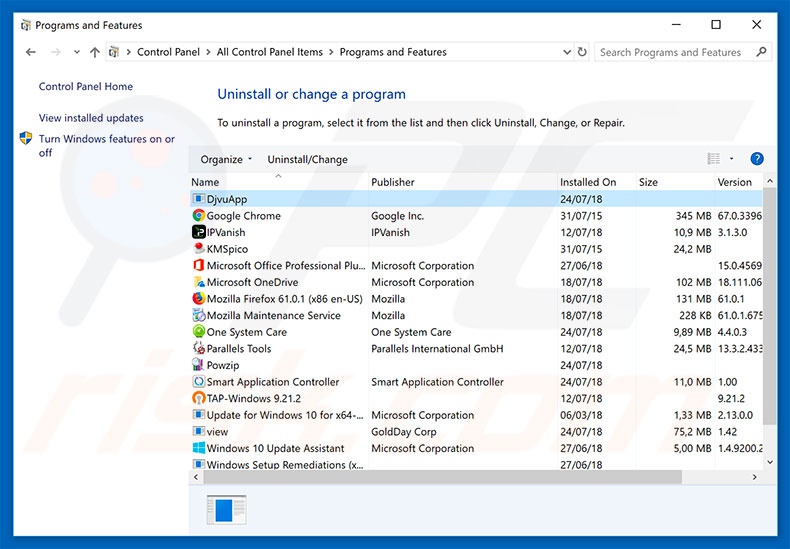Click the vertical scrollbar up arrow
Screen dimensions: 790x549
770,181
